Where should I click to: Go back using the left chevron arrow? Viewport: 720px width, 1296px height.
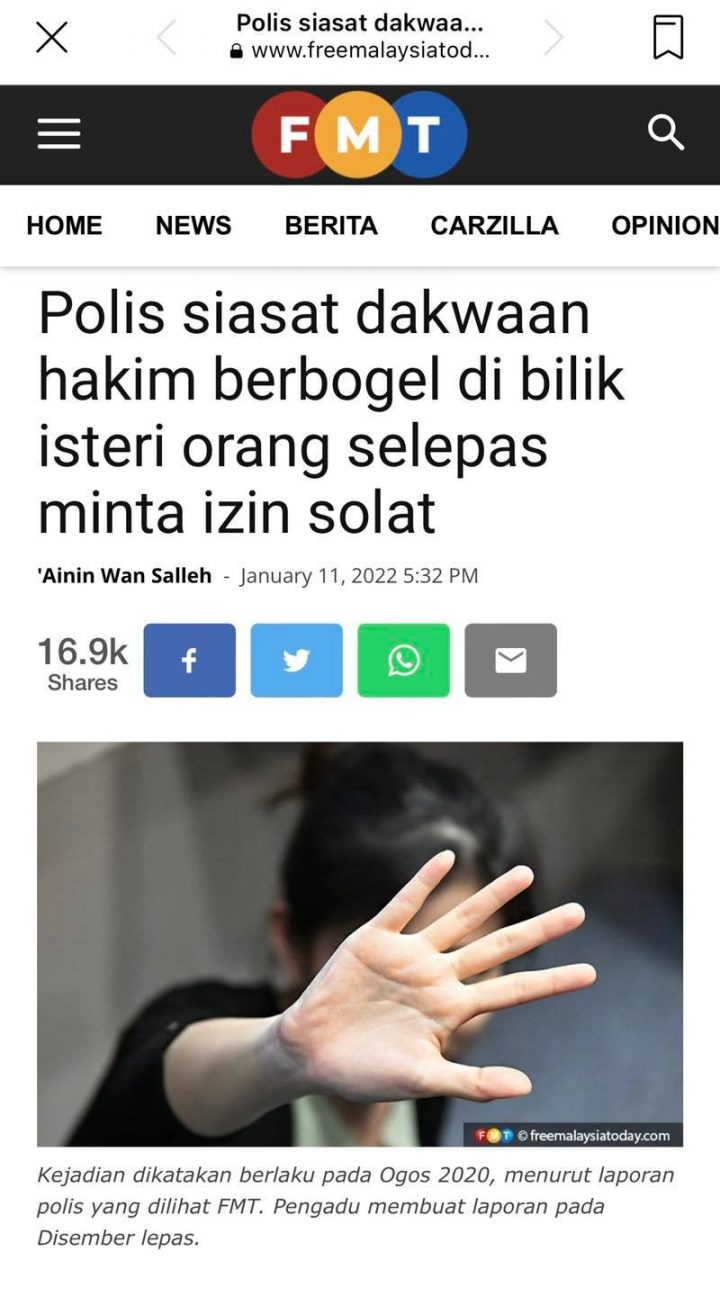point(166,38)
